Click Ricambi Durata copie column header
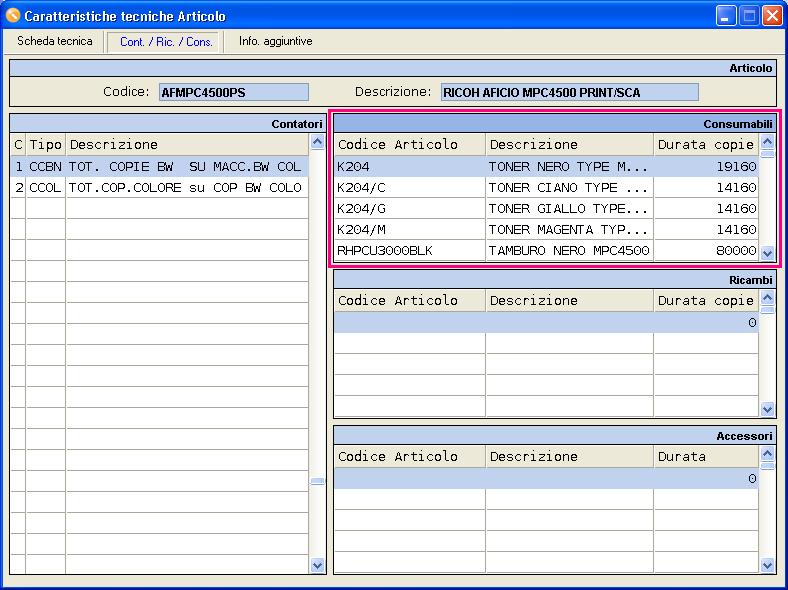The image size is (788, 590). 706,301
